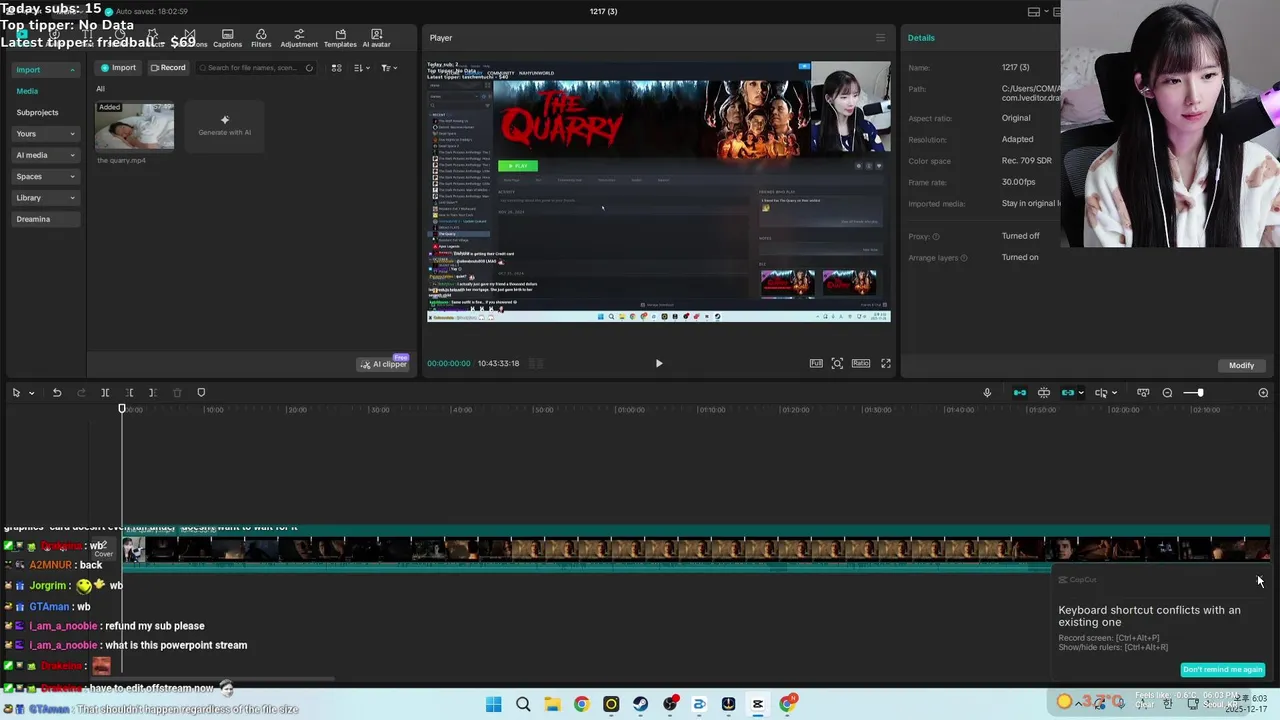Zoom in the timeline

[1263, 393]
